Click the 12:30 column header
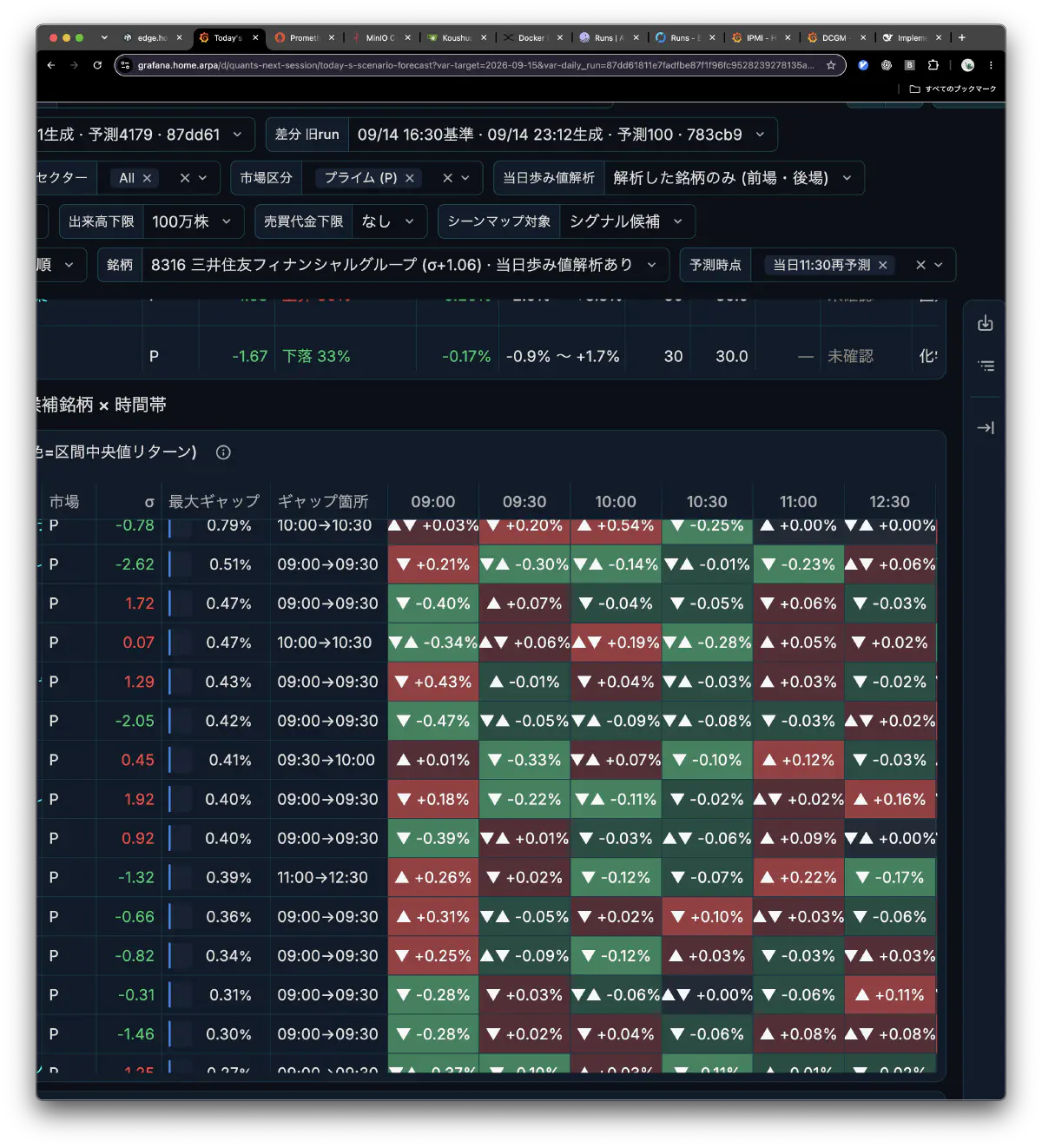1042x1148 pixels. 890,502
